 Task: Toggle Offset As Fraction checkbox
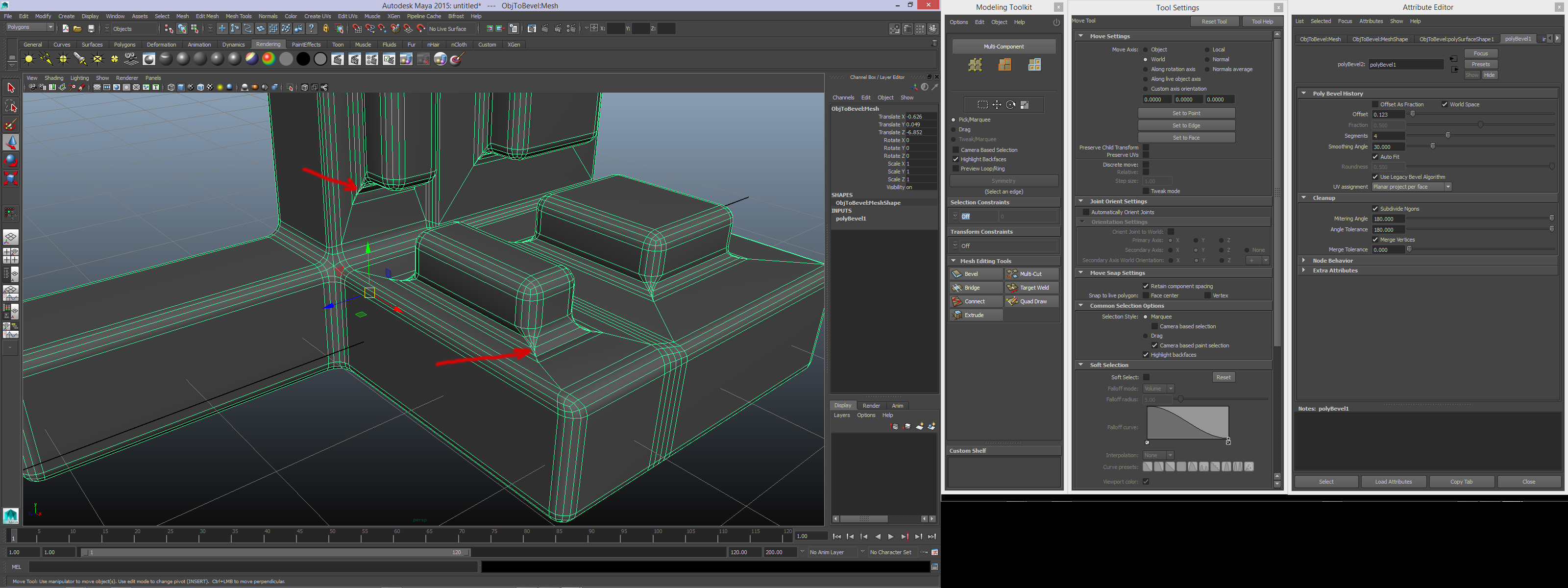[1375, 104]
